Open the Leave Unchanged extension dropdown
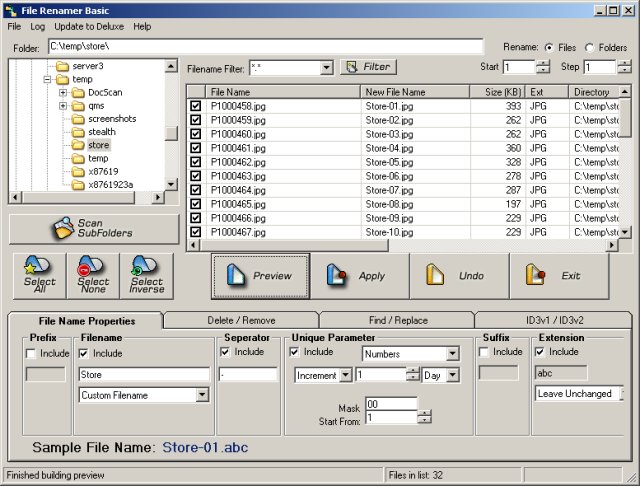640x486 pixels. [x=622, y=394]
